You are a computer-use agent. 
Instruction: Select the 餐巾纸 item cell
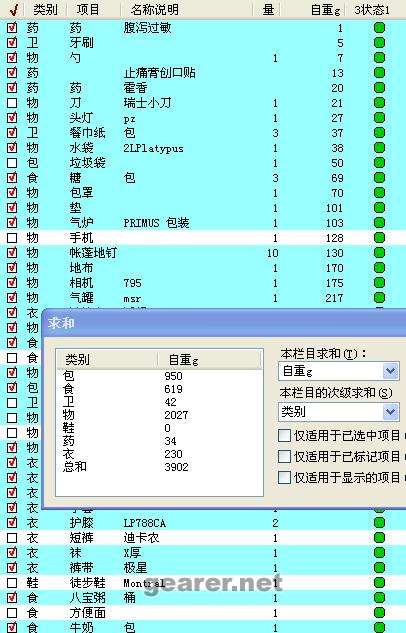pos(87,133)
